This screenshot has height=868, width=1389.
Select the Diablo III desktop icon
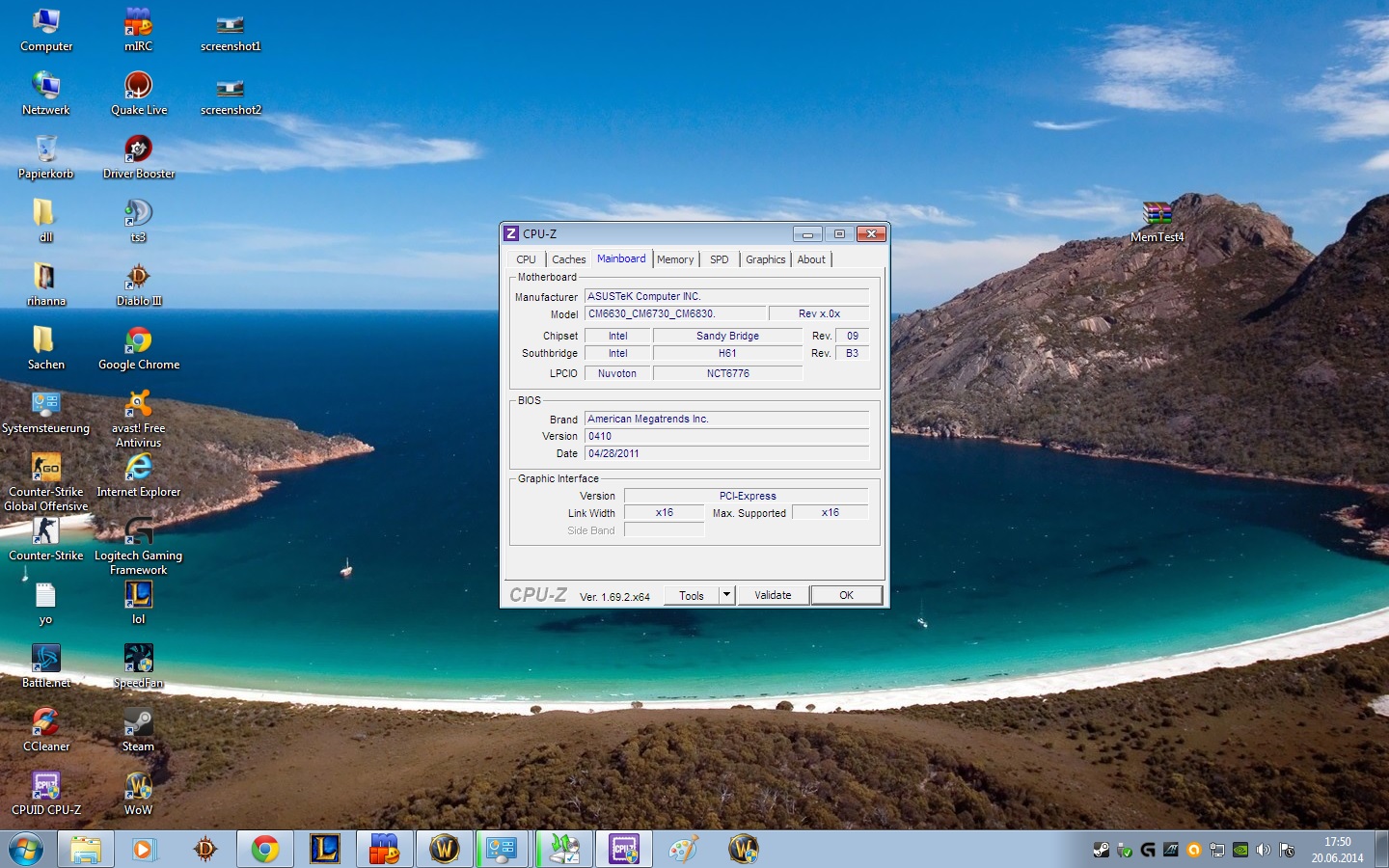tap(138, 278)
